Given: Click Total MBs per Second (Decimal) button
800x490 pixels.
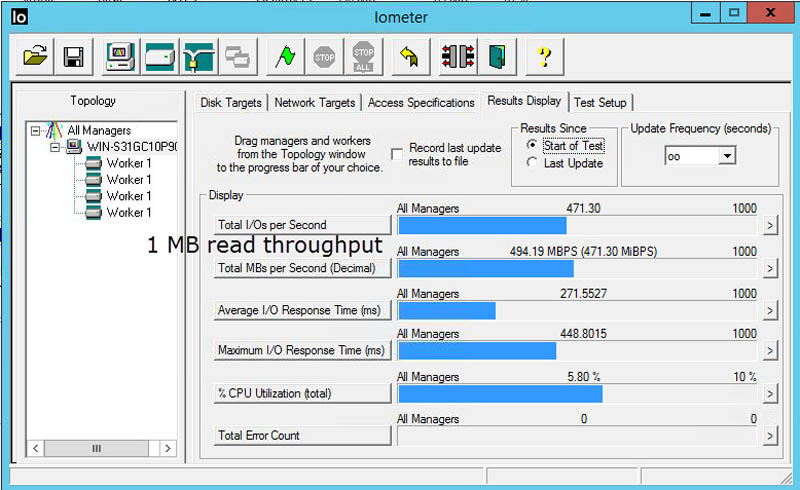Looking at the screenshot, I should [302, 268].
